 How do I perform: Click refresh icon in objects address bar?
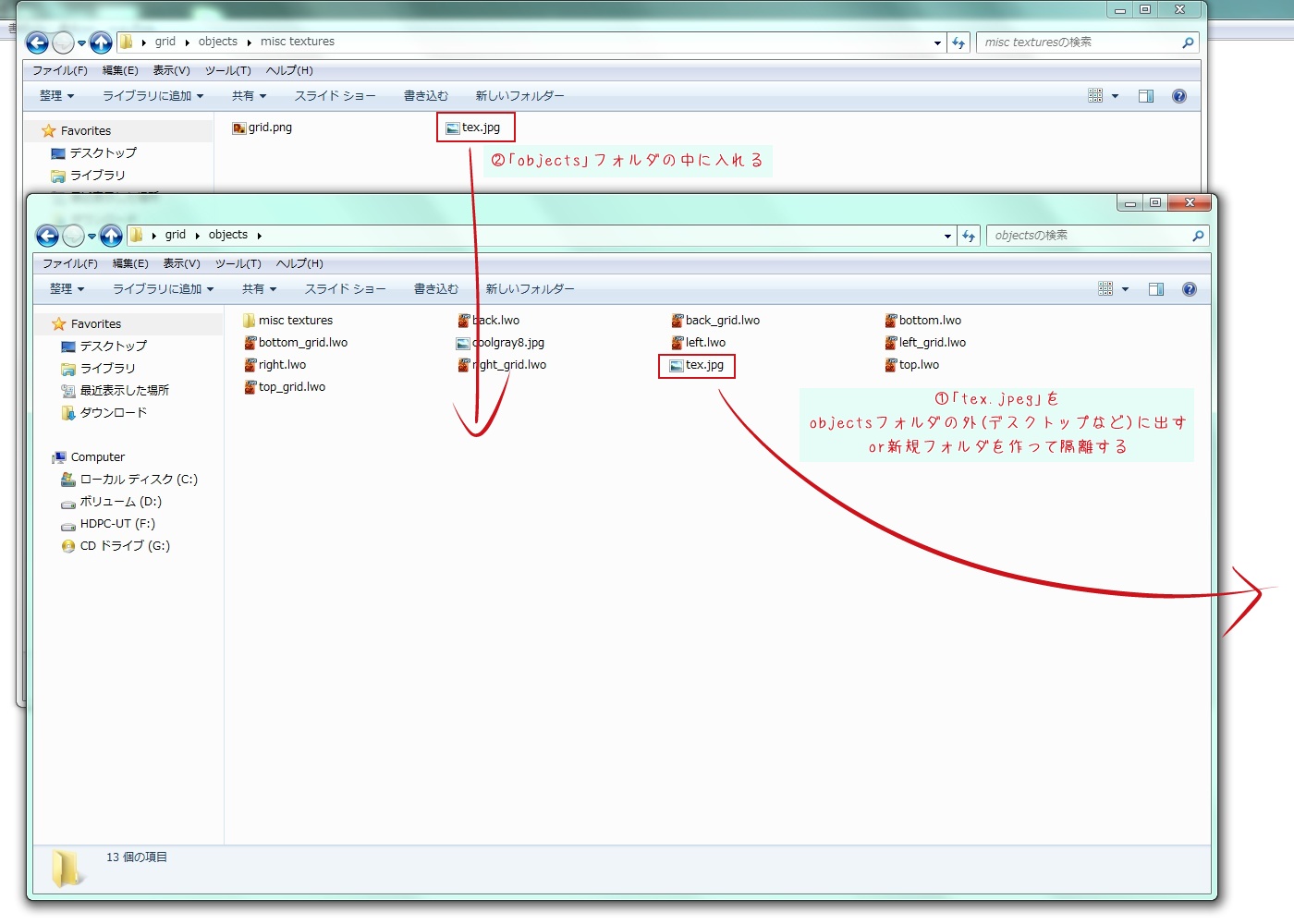[x=969, y=236]
